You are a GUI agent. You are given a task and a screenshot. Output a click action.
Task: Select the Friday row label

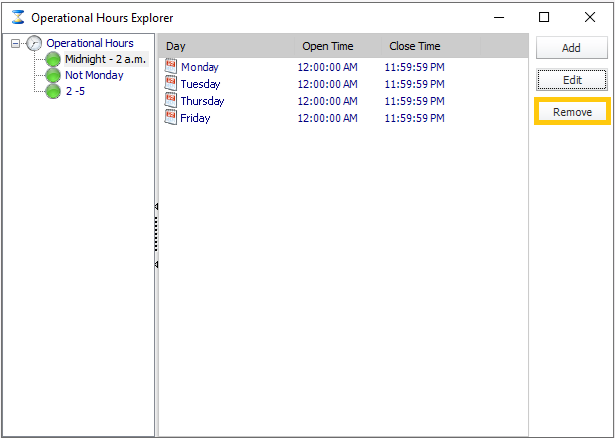coord(195,118)
